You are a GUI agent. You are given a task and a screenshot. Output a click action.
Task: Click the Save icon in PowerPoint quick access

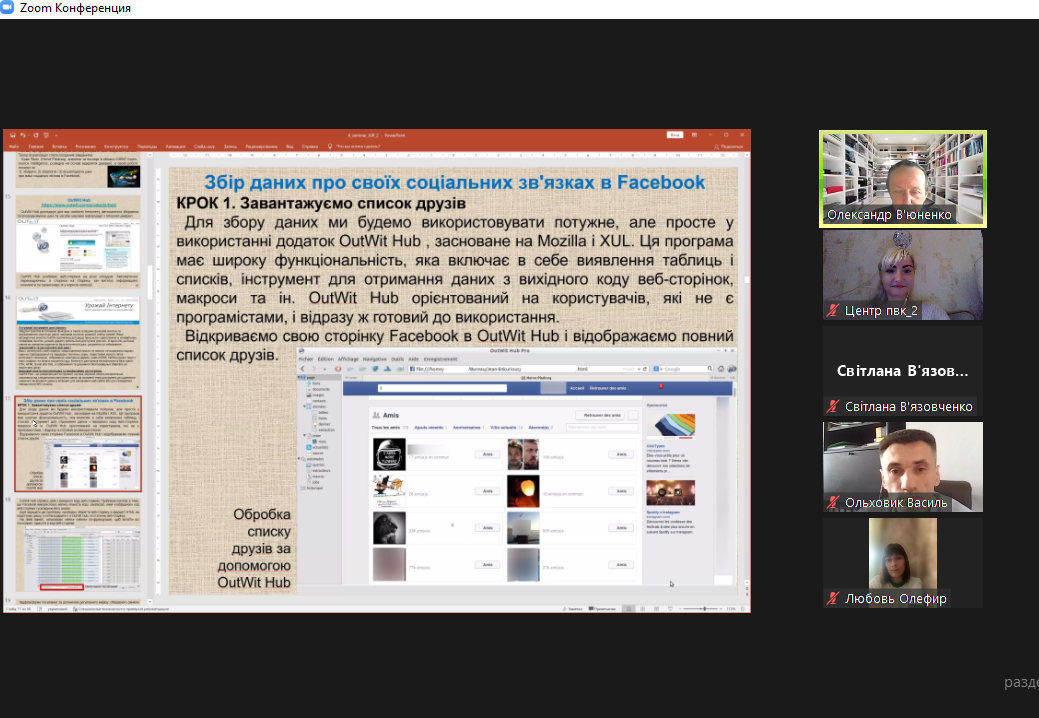click(13, 135)
